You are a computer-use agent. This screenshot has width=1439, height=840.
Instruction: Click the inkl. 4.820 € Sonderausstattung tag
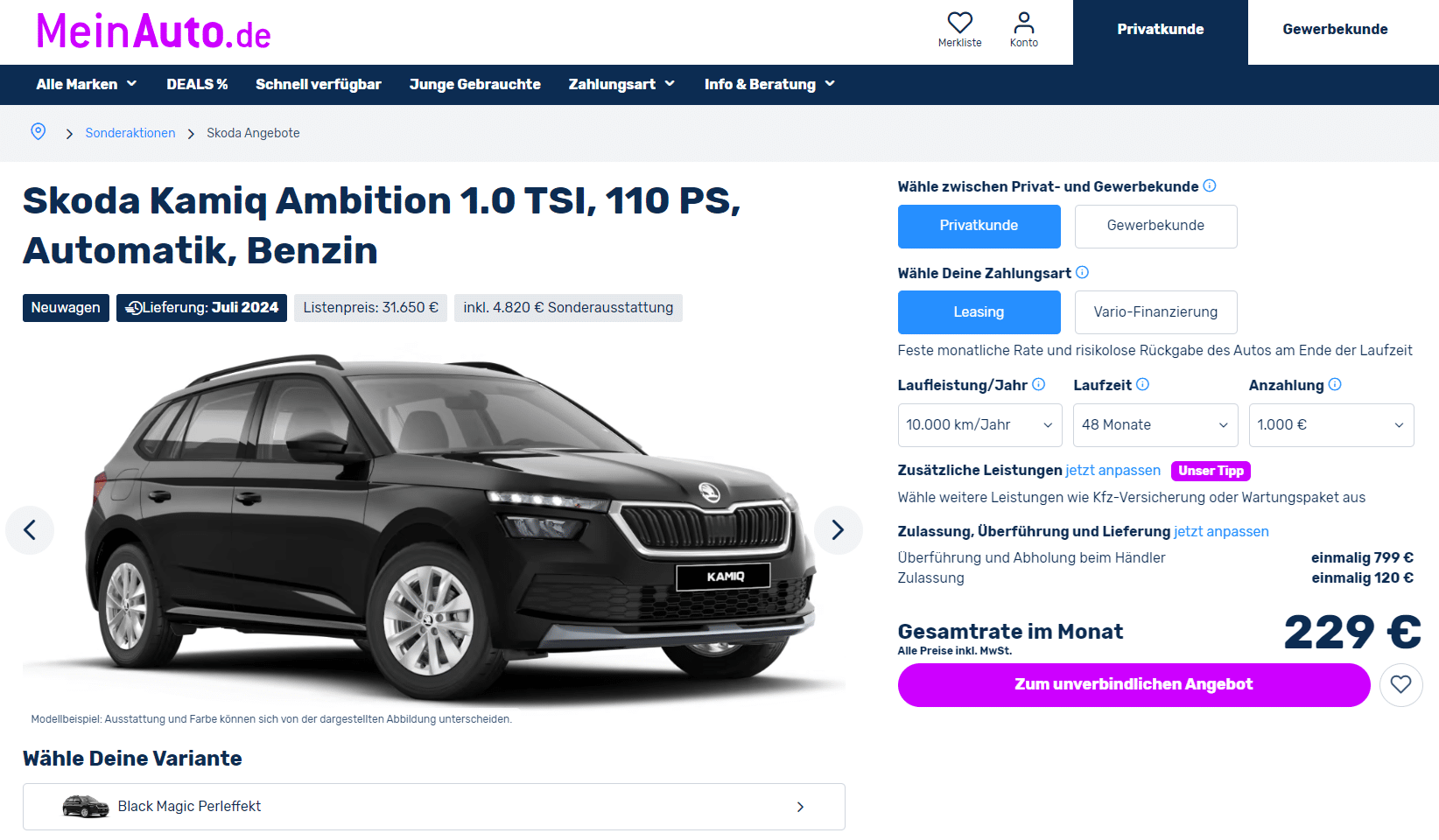pyautogui.click(x=568, y=308)
